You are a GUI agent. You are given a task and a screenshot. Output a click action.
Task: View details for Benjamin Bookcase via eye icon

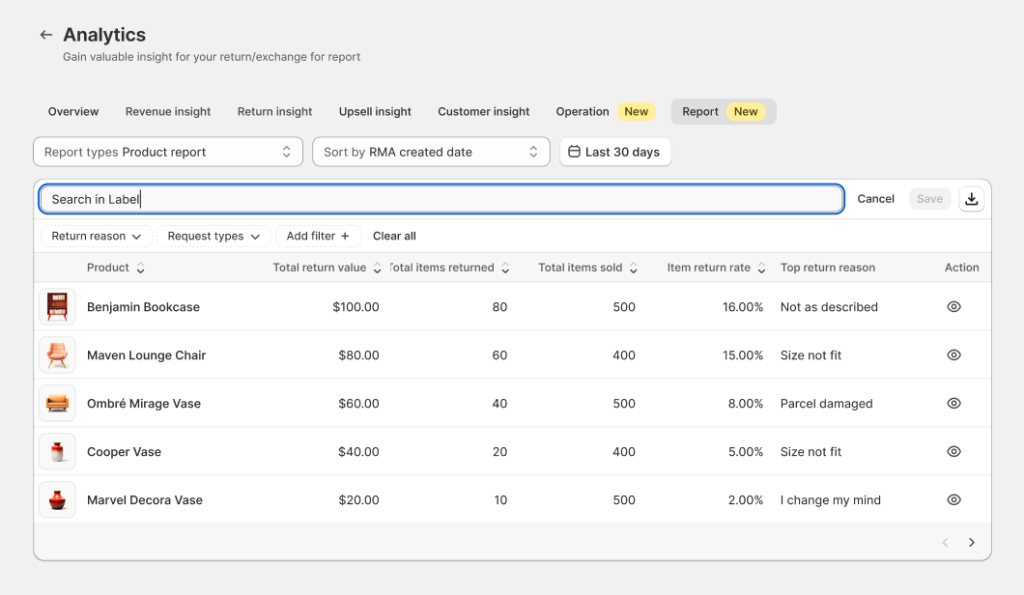tap(953, 307)
